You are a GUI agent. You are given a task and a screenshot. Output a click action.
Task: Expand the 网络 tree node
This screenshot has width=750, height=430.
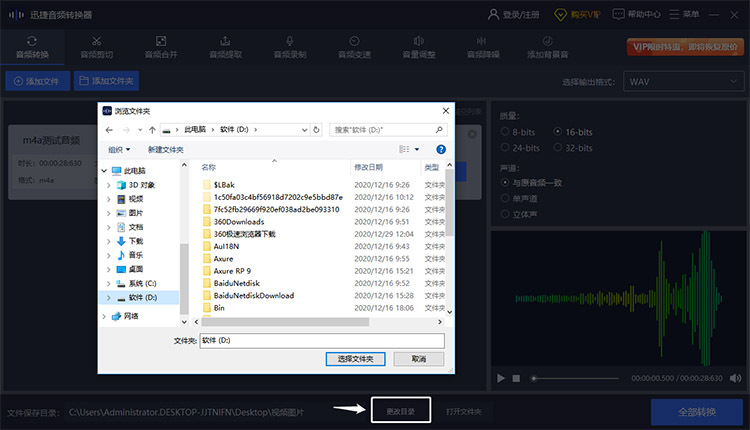[x=104, y=316]
